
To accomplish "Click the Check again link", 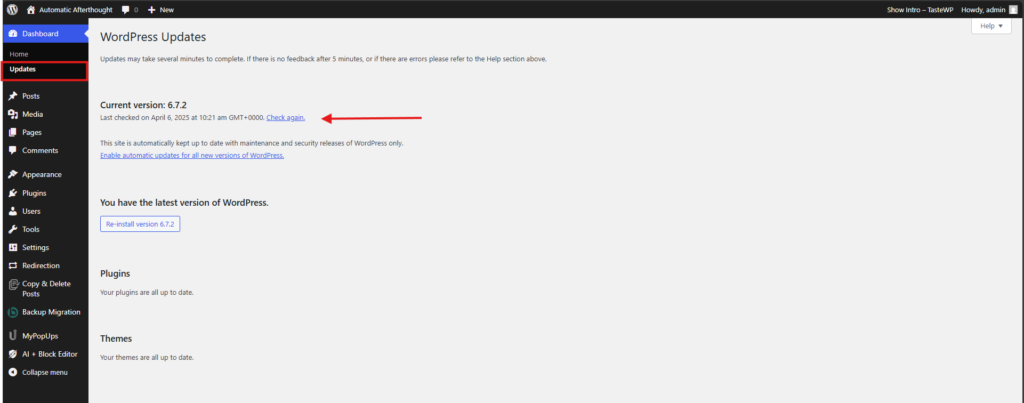I will 285,118.
